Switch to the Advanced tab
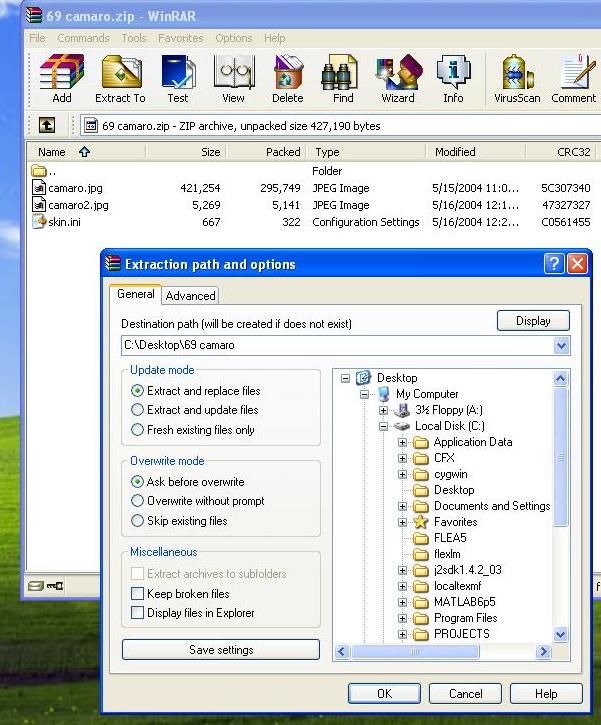This screenshot has width=601, height=725. (190, 295)
